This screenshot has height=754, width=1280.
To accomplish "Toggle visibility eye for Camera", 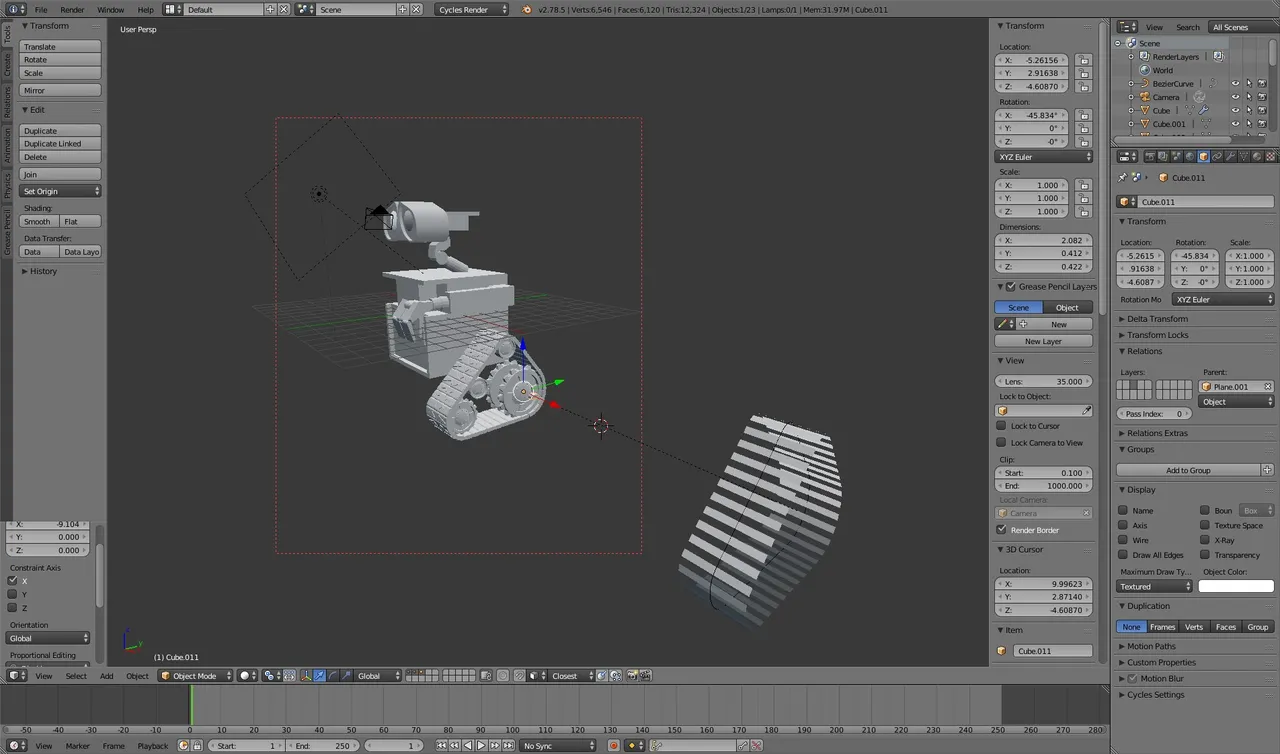I will tap(1235, 97).
